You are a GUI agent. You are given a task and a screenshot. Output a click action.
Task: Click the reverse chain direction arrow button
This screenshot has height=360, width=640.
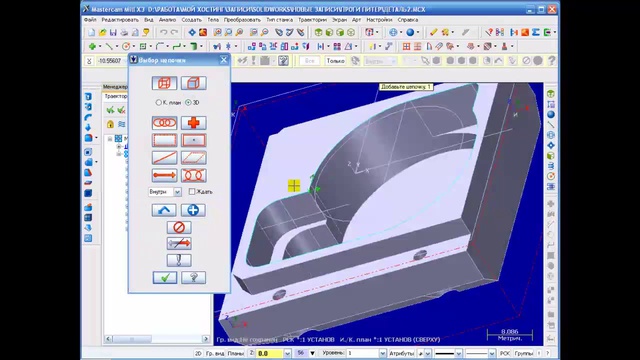coord(179,244)
